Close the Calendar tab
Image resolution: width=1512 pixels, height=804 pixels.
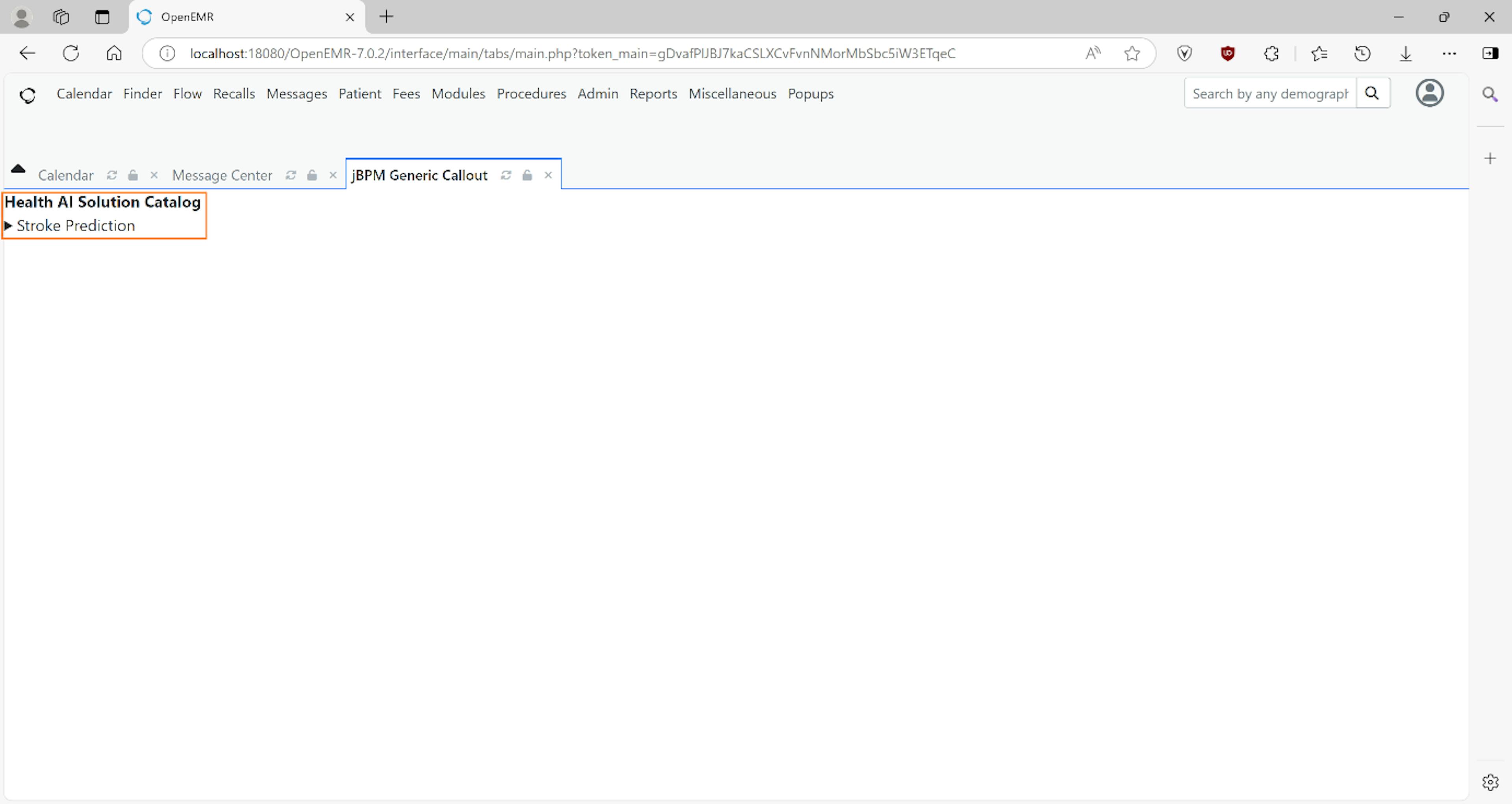pos(154,175)
